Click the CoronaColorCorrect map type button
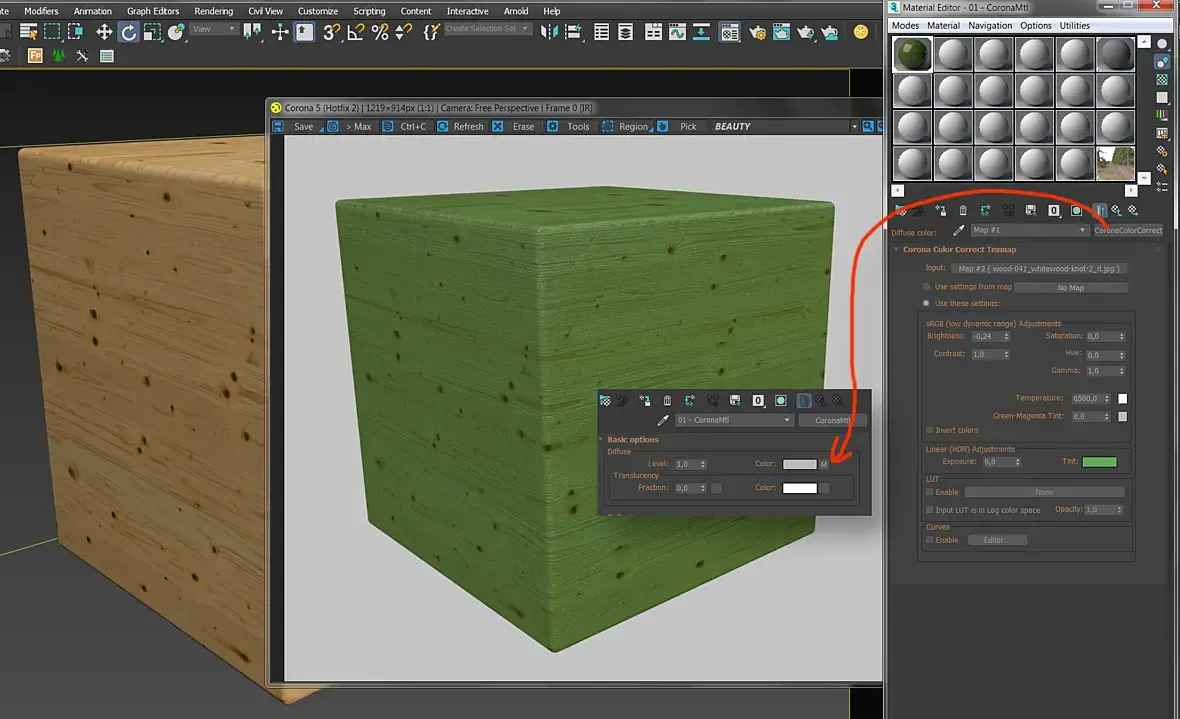The width and height of the screenshot is (1180, 719). click(1128, 230)
